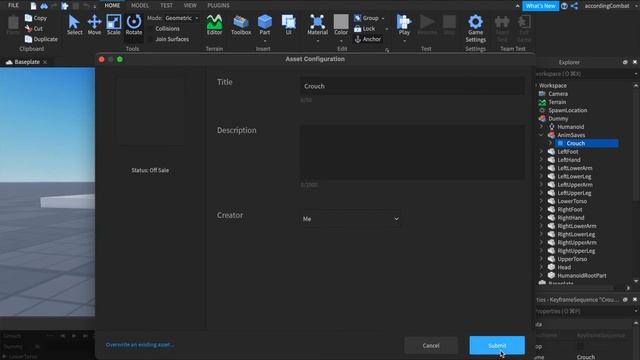Click the Cut clipboard button
The height and width of the screenshot is (360, 640).
(34, 29)
